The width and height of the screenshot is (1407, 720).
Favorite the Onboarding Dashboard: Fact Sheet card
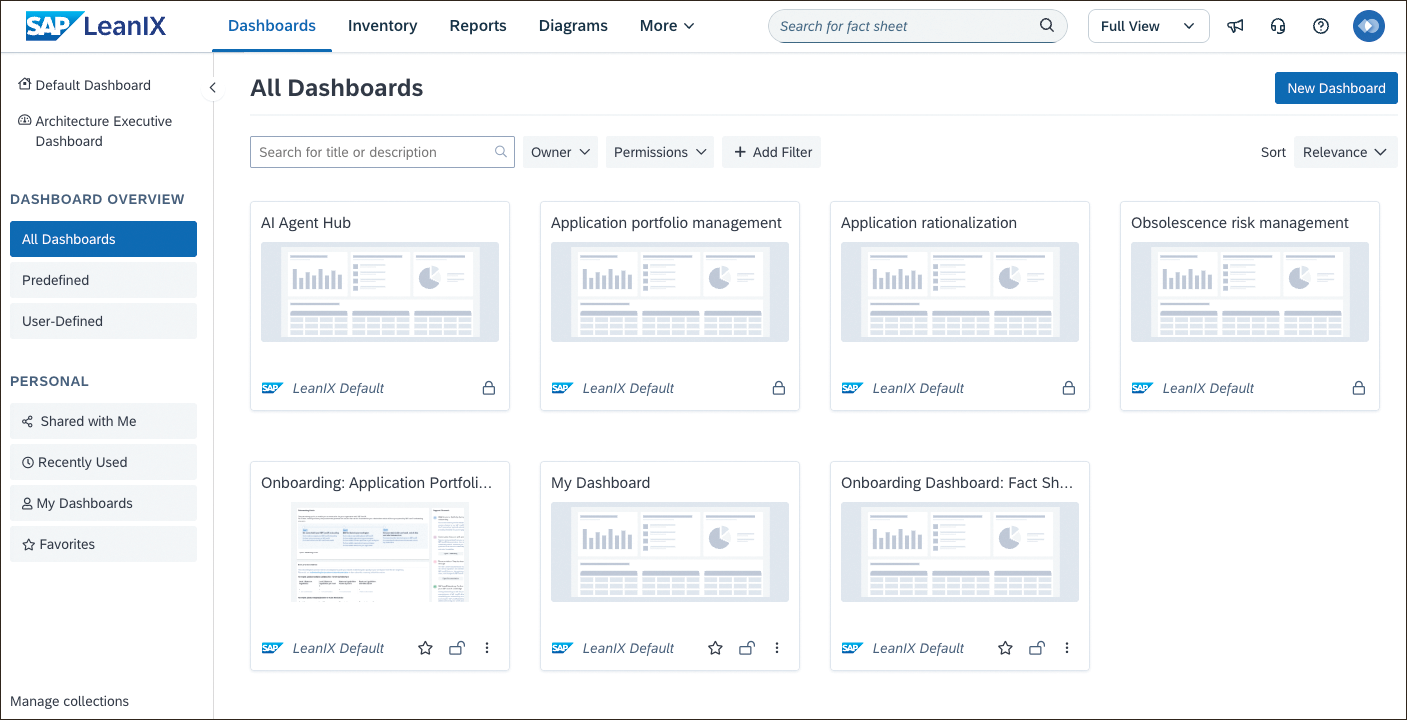coord(1005,648)
